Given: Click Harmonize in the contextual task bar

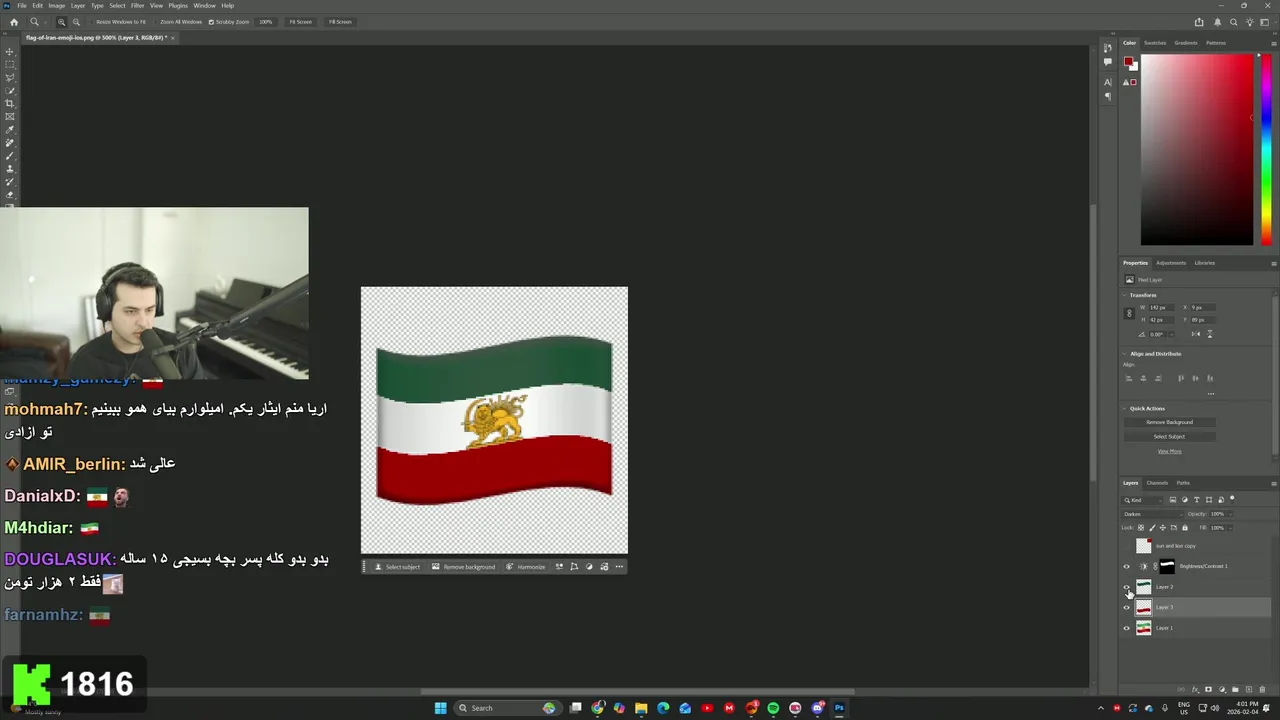Looking at the screenshot, I should [x=526, y=567].
